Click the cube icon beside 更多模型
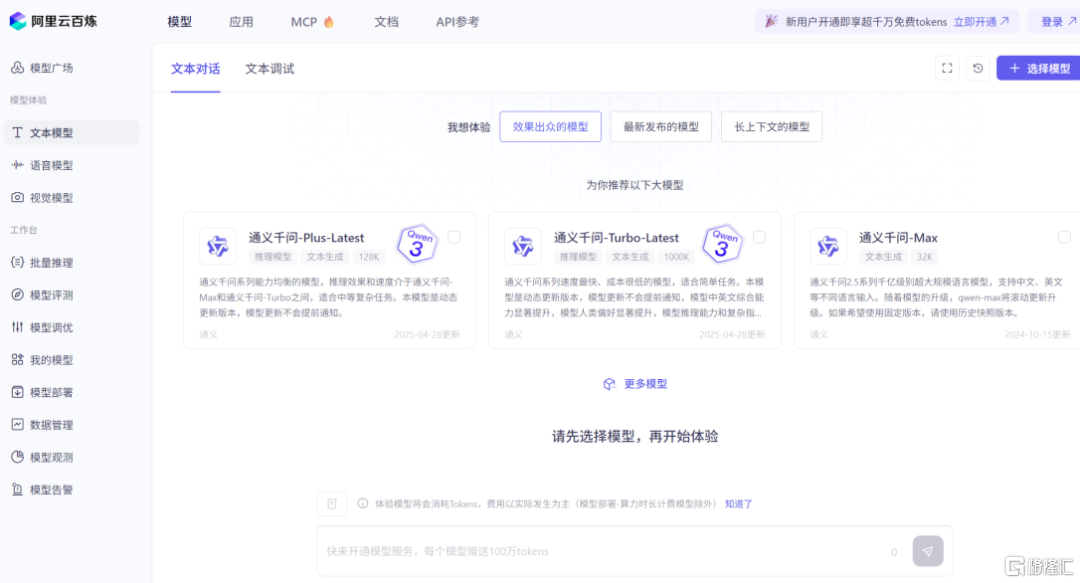The height and width of the screenshot is (583, 1080). (x=609, y=384)
